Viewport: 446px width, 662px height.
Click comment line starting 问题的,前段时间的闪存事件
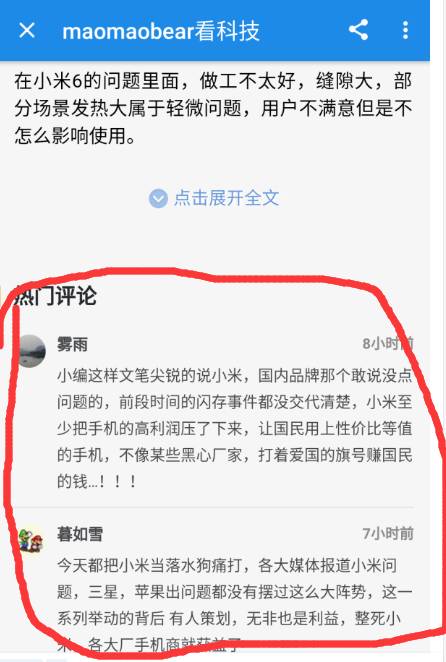[x=235, y=402]
